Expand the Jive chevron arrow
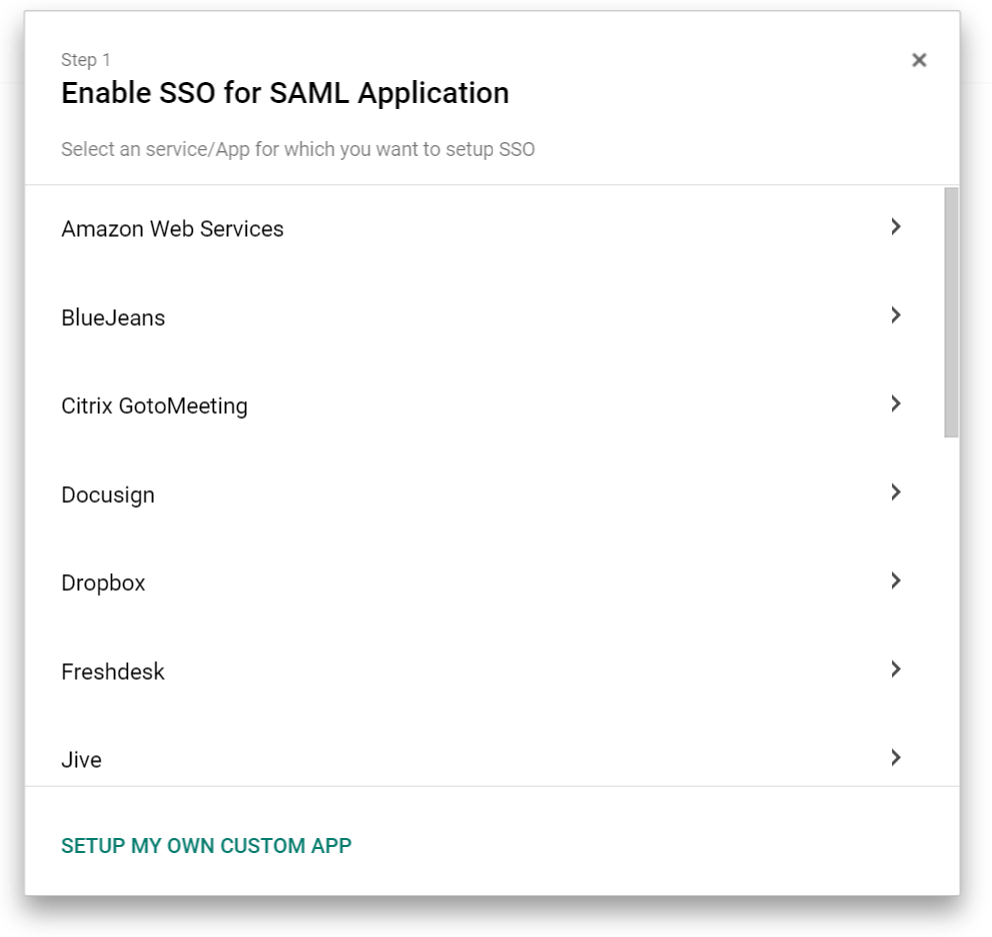The height and width of the screenshot is (937, 992). (895, 757)
